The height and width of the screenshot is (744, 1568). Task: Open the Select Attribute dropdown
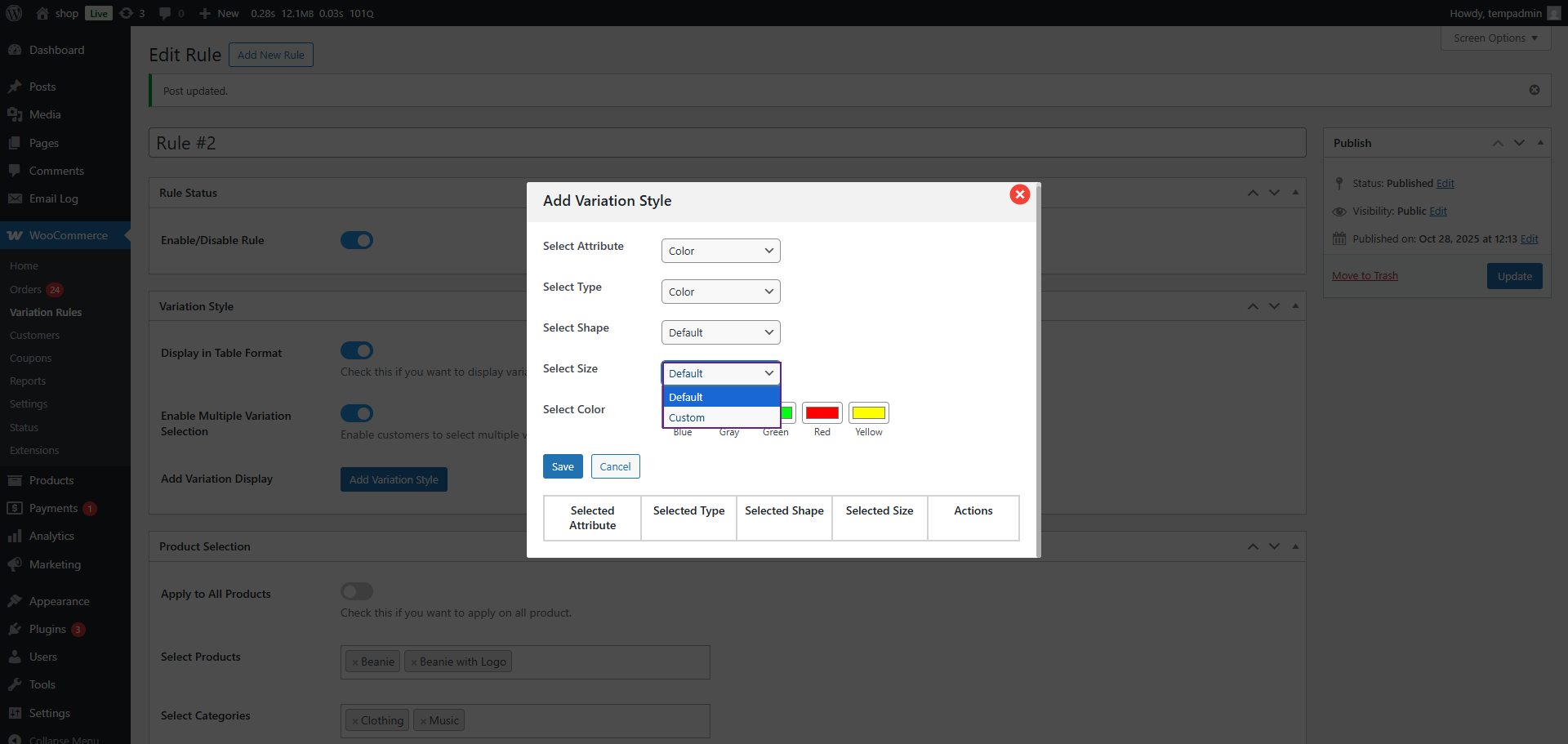point(720,251)
